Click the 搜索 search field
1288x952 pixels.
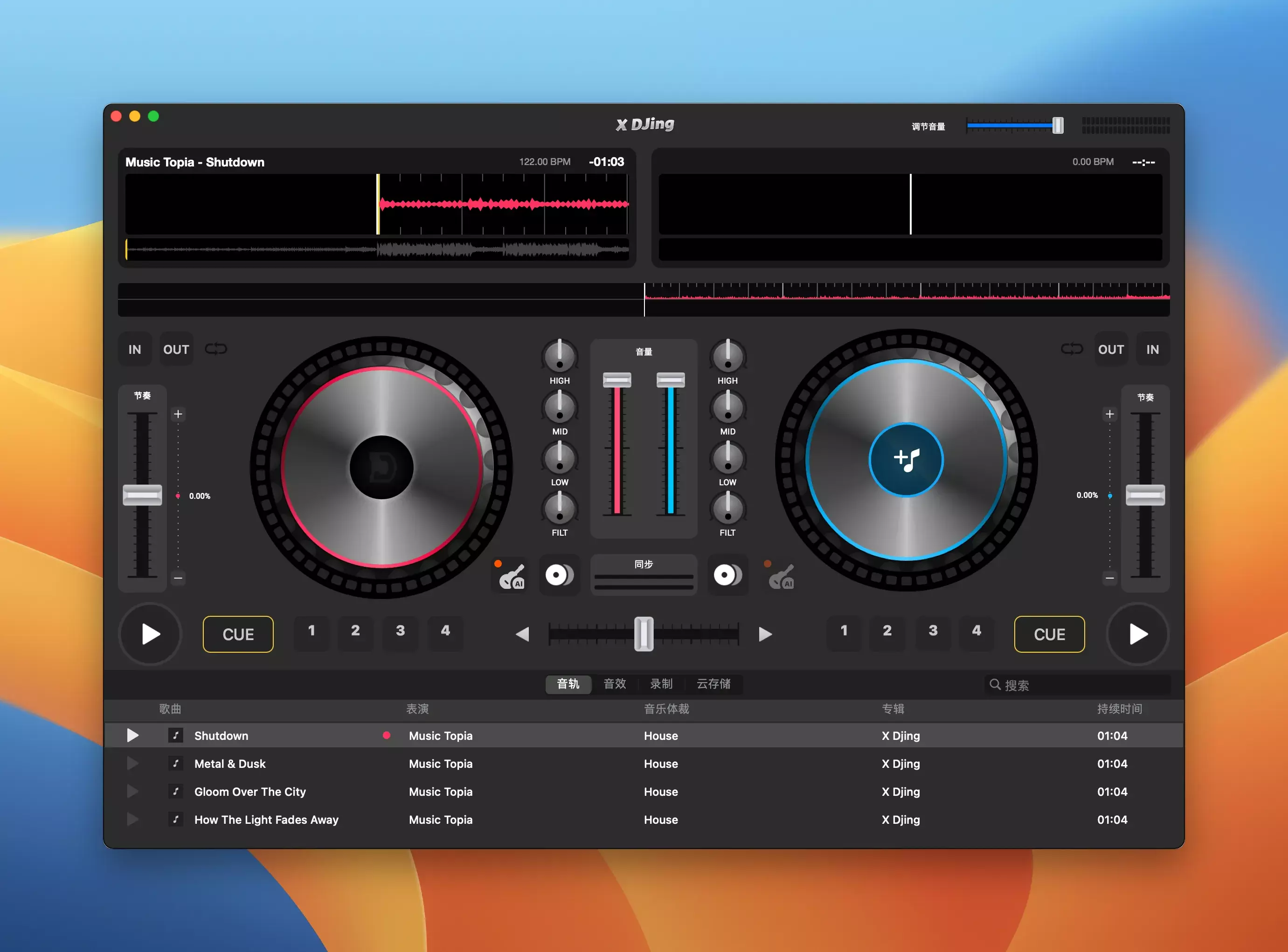point(1078,685)
